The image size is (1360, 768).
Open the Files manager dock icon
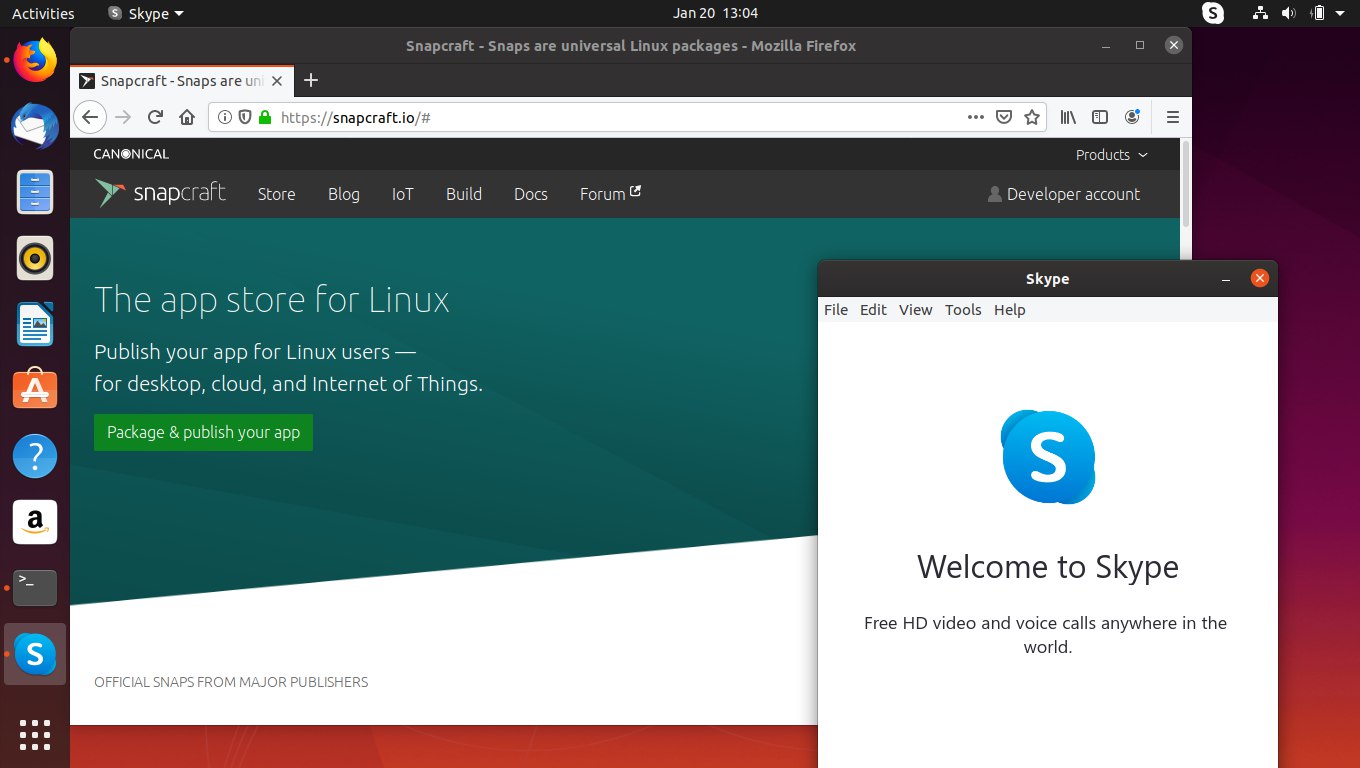click(35, 192)
